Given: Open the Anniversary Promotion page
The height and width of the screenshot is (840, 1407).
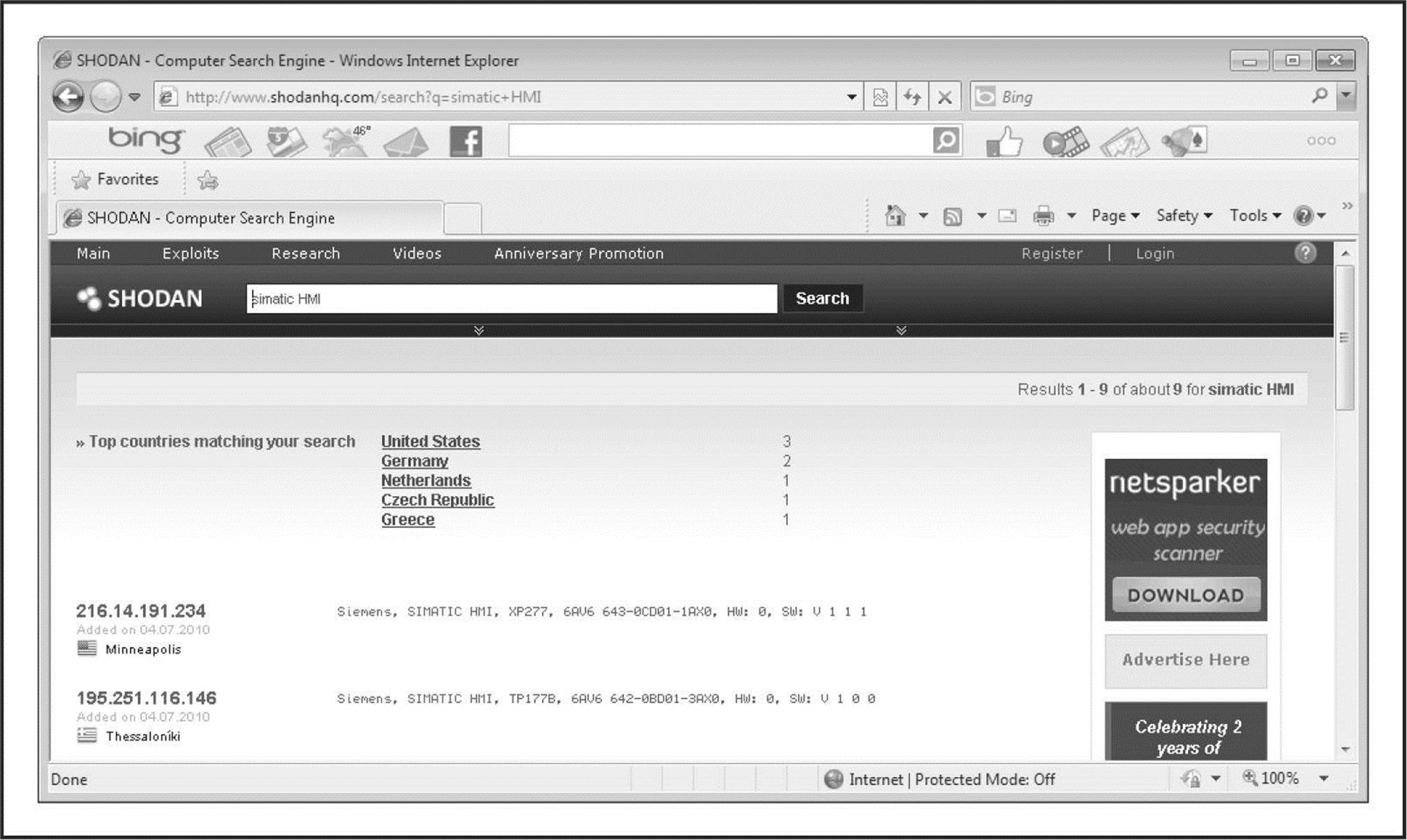Looking at the screenshot, I should click(x=579, y=253).
